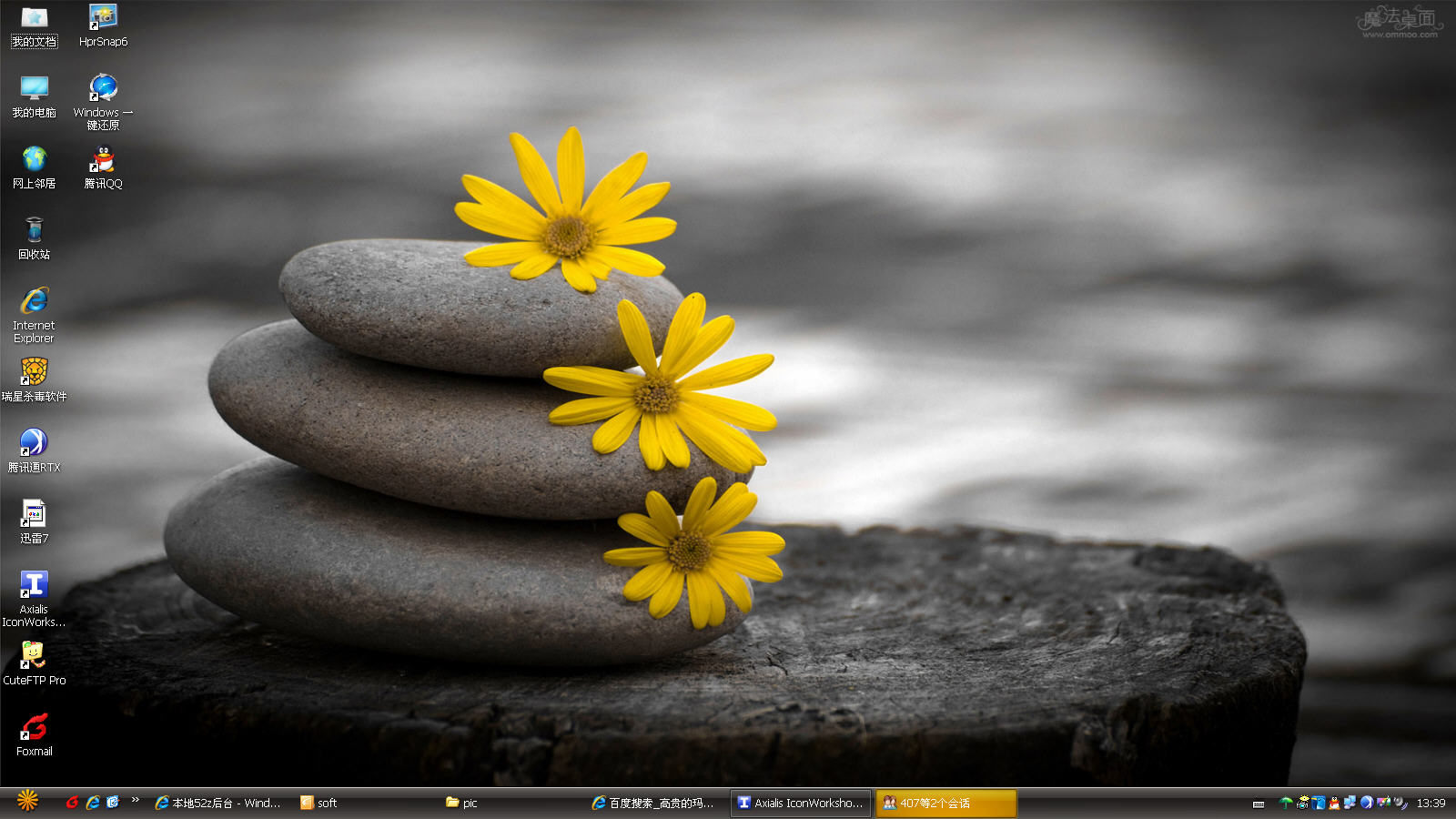Click the QQ penguin tray icon
The width and height of the screenshot is (1456, 819).
click(x=1334, y=803)
